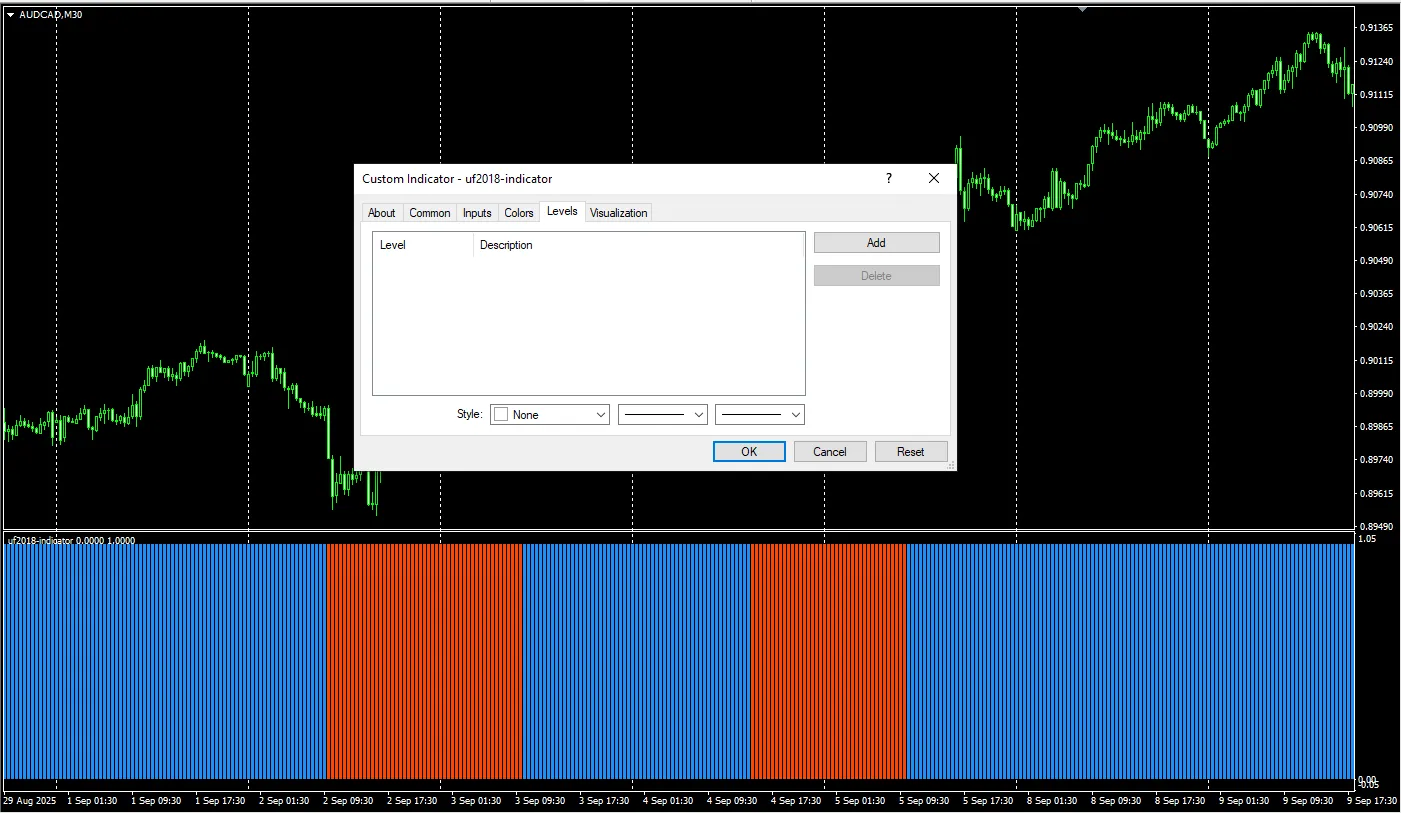This screenshot has width=1401, height=814.
Task: Go to the Inputs tab
Action: pos(477,213)
